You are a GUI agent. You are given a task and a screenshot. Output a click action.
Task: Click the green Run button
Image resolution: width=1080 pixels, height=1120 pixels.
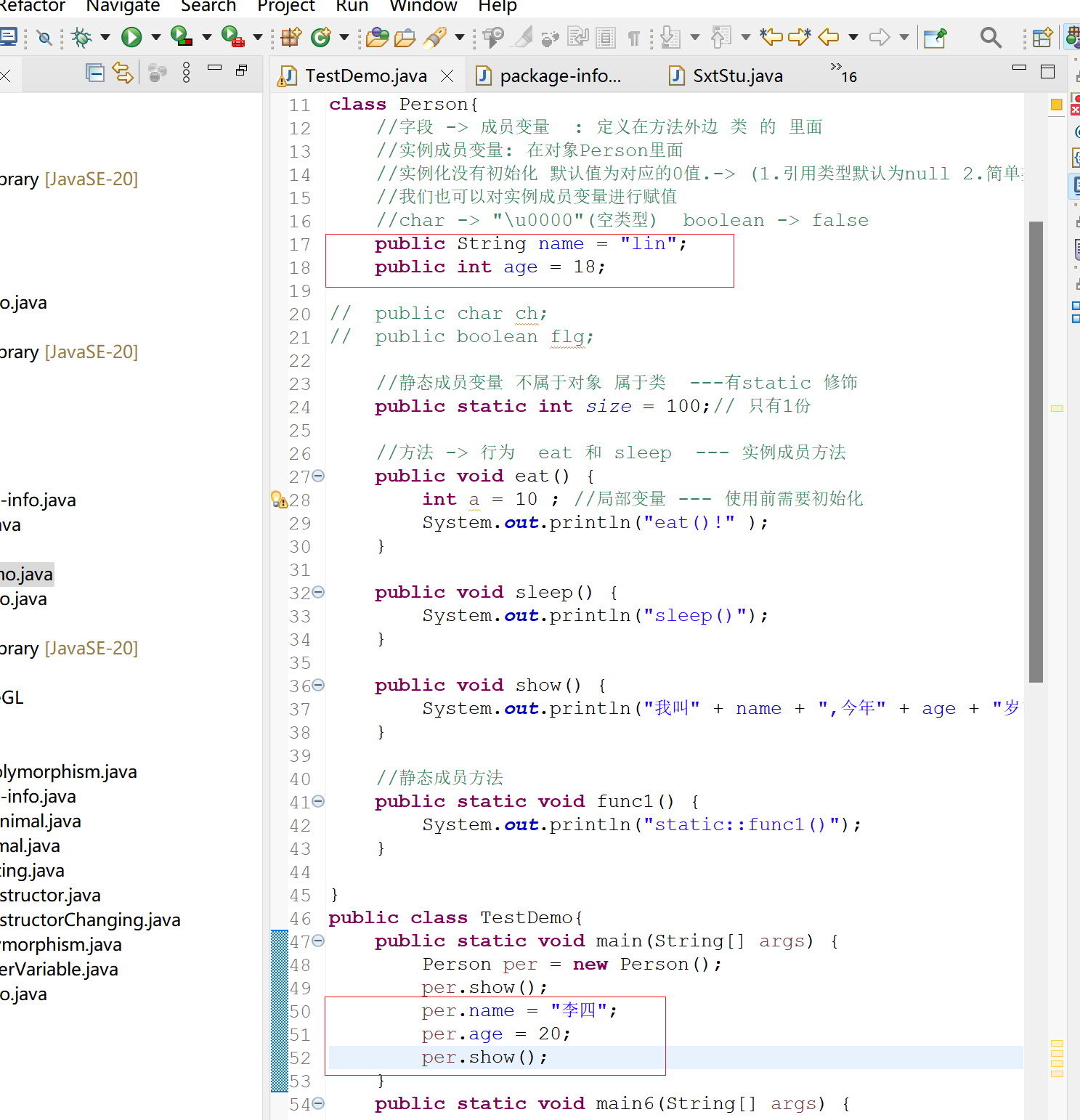pyautogui.click(x=131, y=37)
